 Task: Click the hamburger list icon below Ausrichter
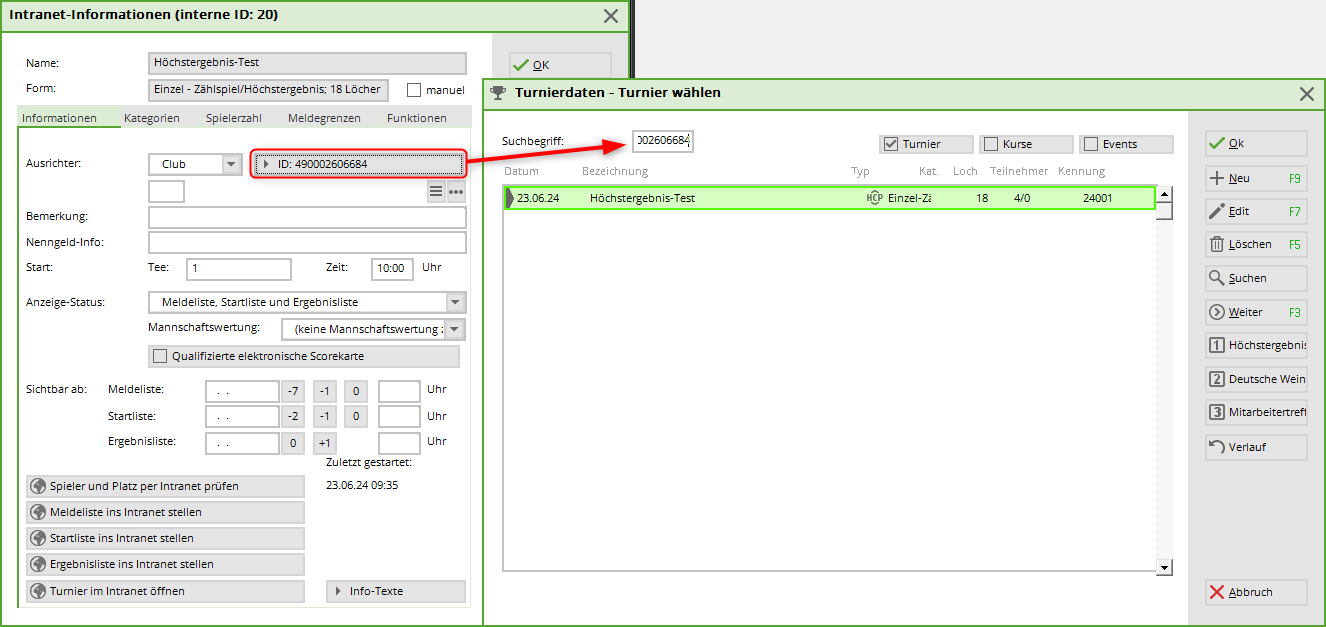click(436, 192)
